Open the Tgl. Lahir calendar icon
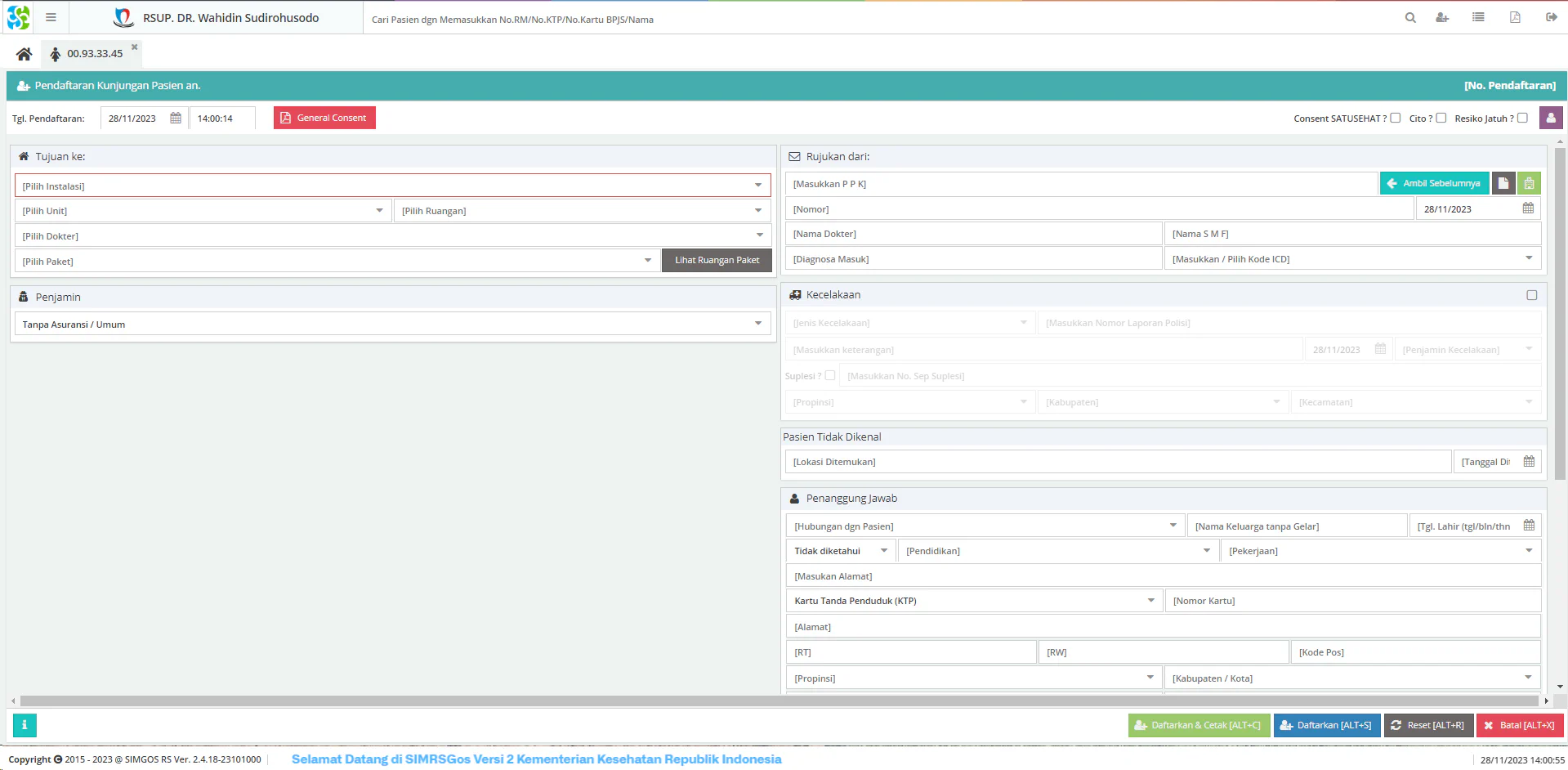The width and height of the screenshot is (1568, 770). [1529, 526]
